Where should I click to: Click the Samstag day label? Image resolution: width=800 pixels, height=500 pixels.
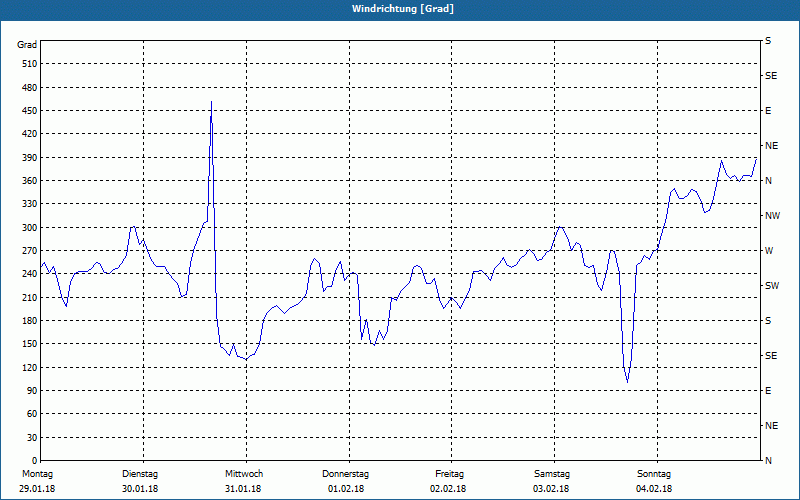pos(552,474)
